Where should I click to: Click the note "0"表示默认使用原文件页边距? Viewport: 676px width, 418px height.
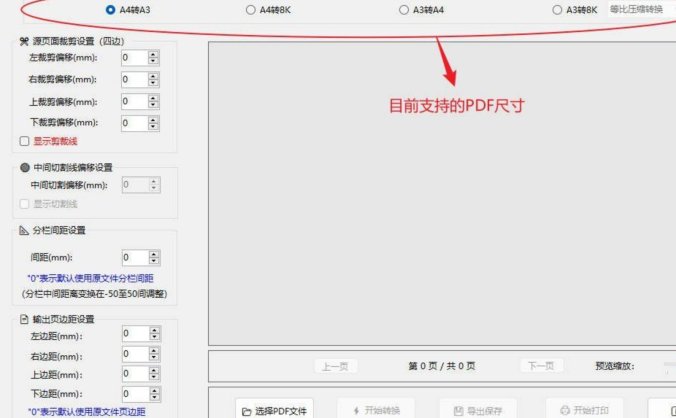87,412
